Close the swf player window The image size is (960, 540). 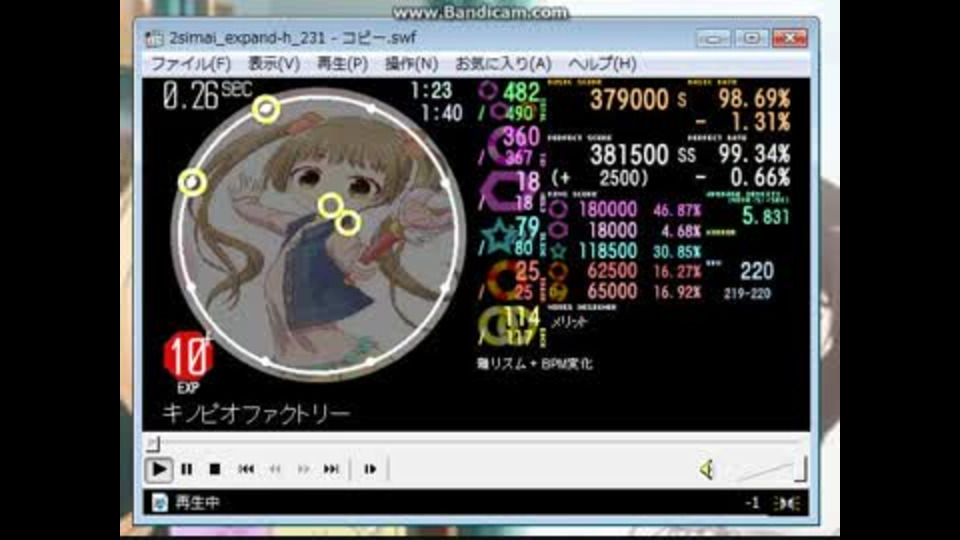(790, 39)
